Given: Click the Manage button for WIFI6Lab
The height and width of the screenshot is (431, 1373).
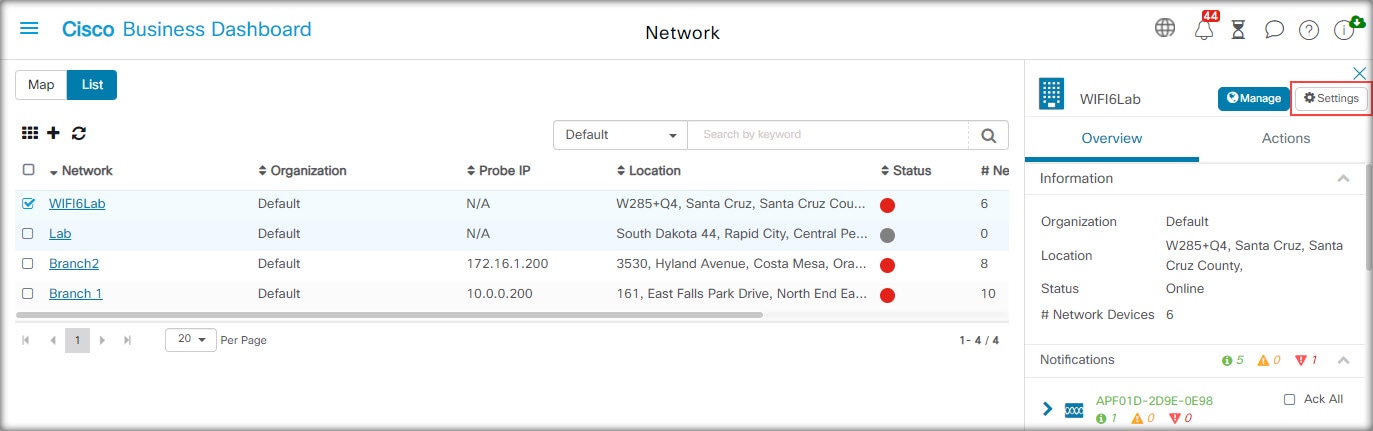Looking at the screenshot, I should coord(1254,99).
